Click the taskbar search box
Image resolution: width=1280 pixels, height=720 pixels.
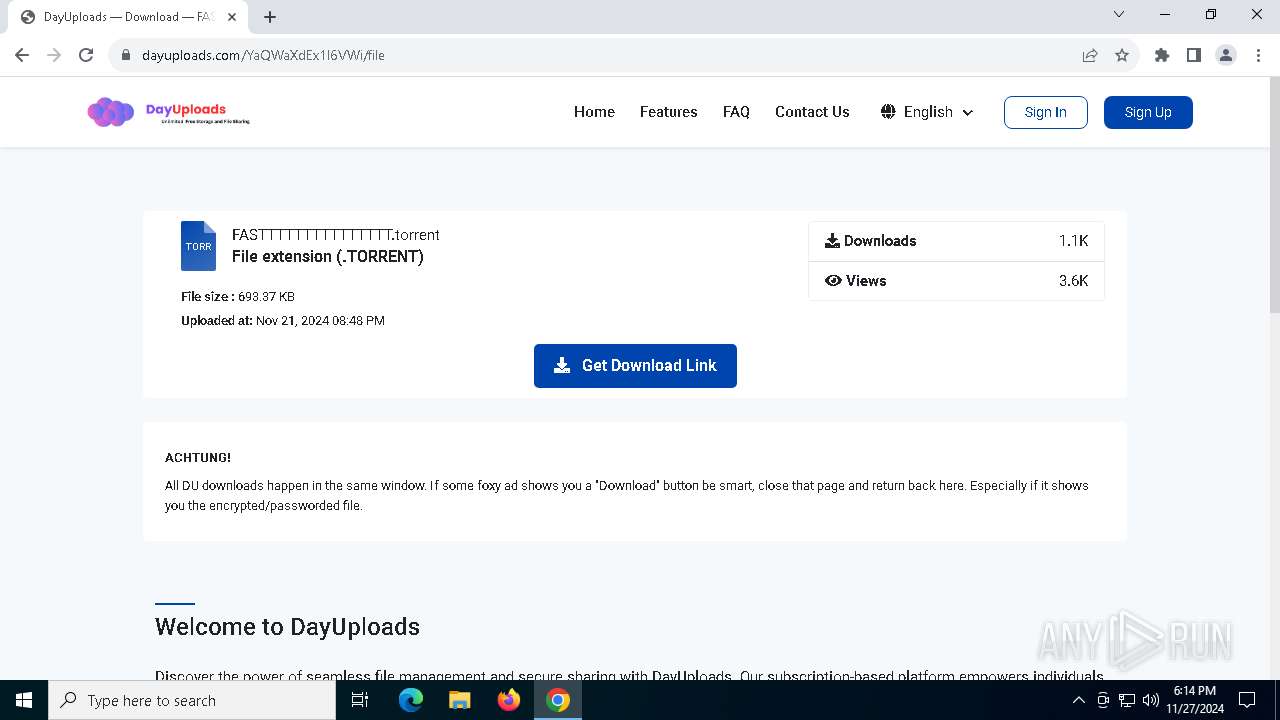(192, 700)
